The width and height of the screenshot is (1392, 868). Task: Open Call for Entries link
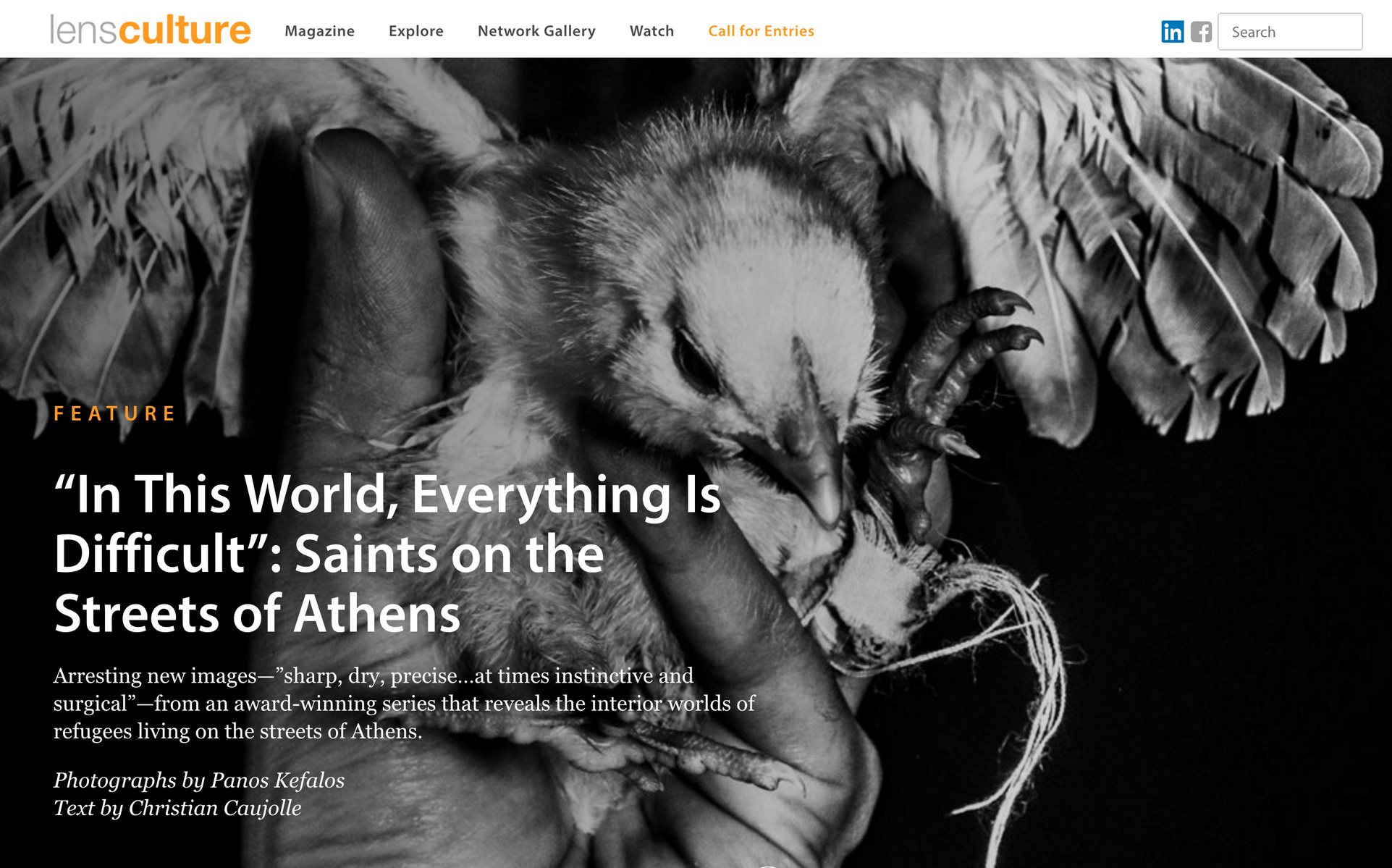(x=761, y=31)
